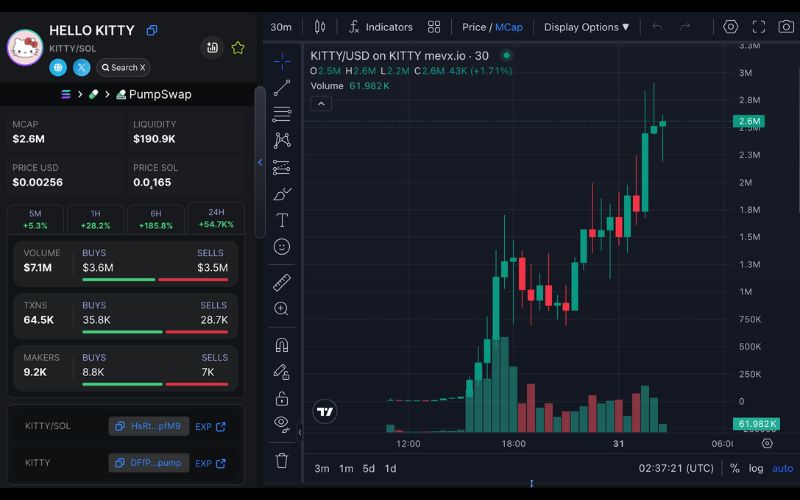Select the trend line drawing tool
This screenshot has height=500, width=800.
(282, 88)
